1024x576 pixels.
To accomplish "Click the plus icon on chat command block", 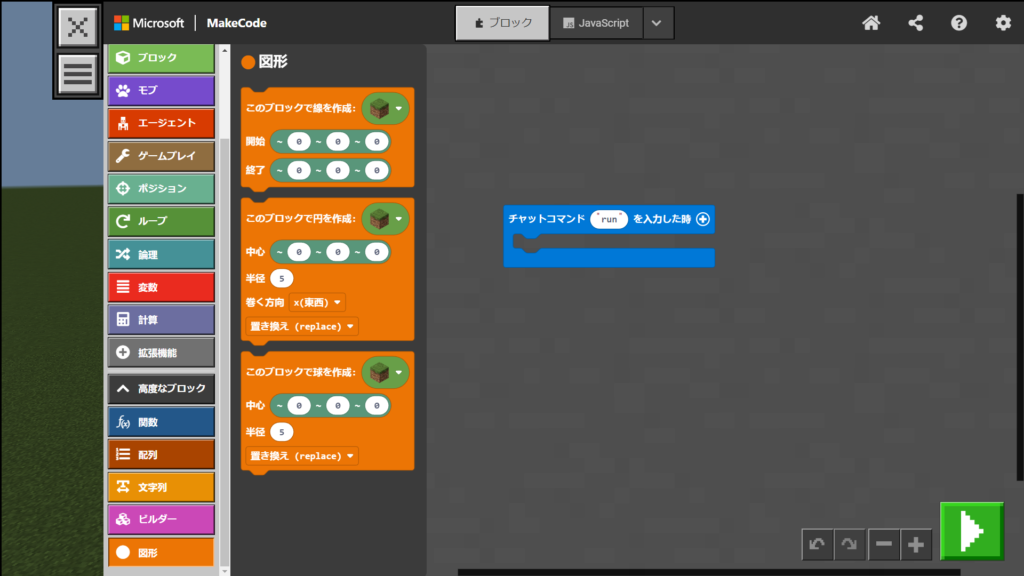I will [702, 219].
